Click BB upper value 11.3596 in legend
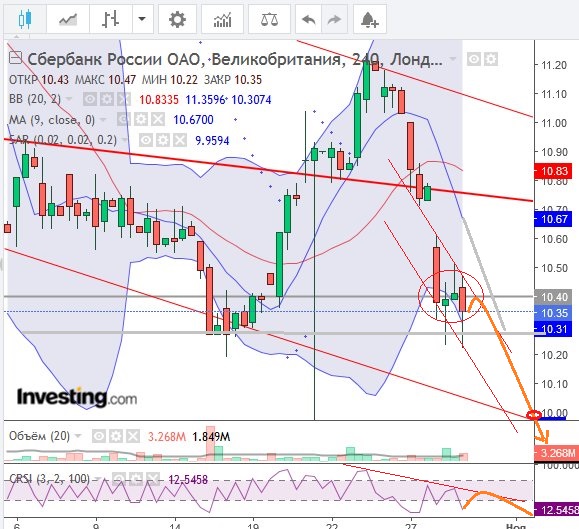This screenshot has height=529, width=579. [x=205, y=100]
